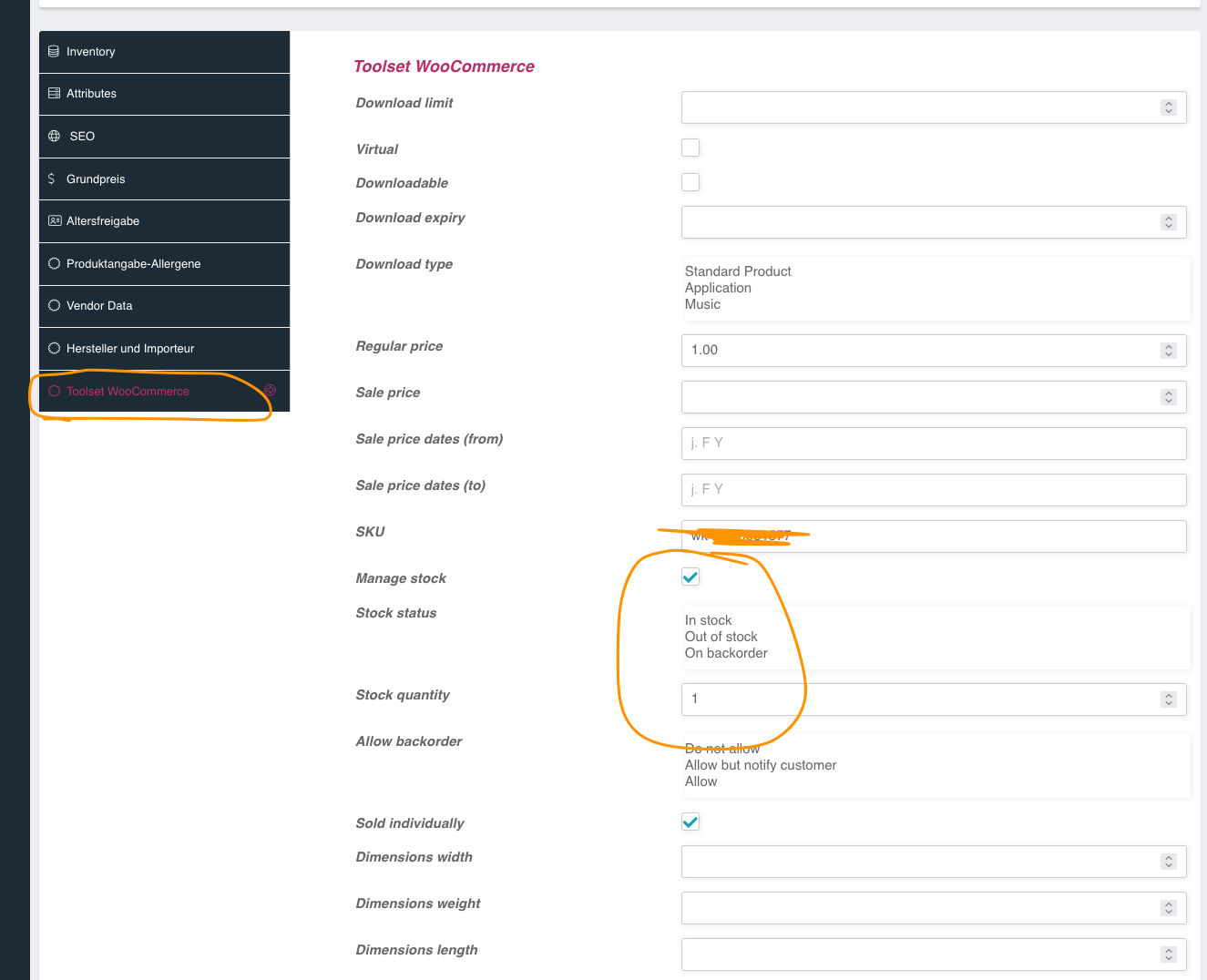
Task: Click the Attributes list icon in sidebar
Action: 54,94
